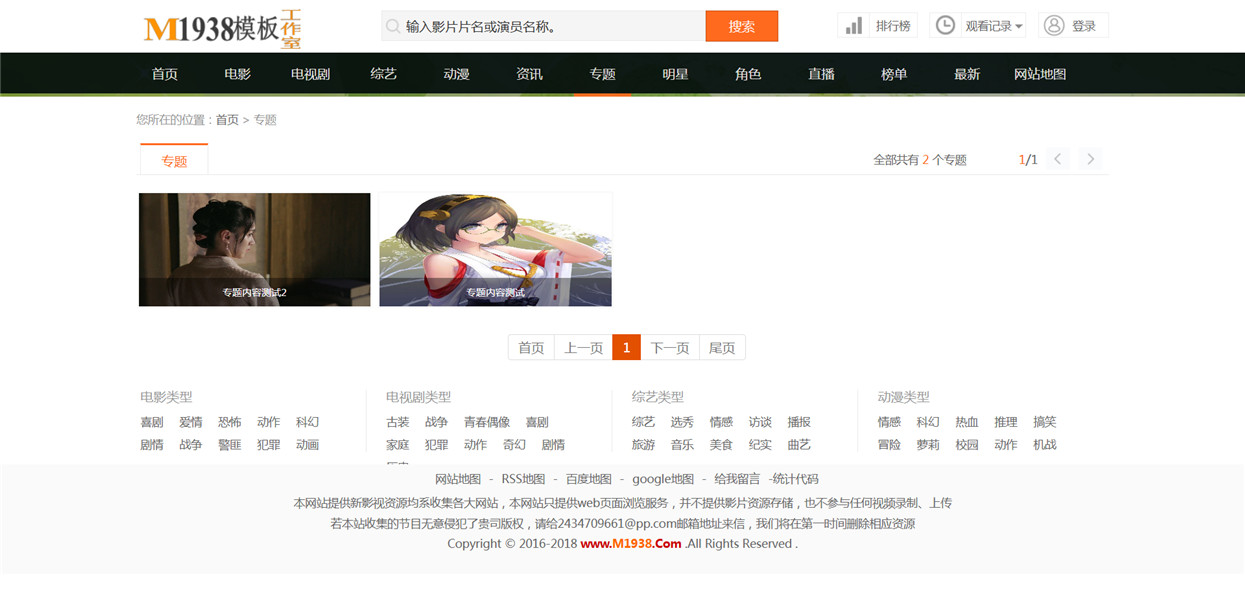Viewport: 1245px width, 593px height.
Task: Click the clock icon for 观看记录
Action: coord(945,26)
